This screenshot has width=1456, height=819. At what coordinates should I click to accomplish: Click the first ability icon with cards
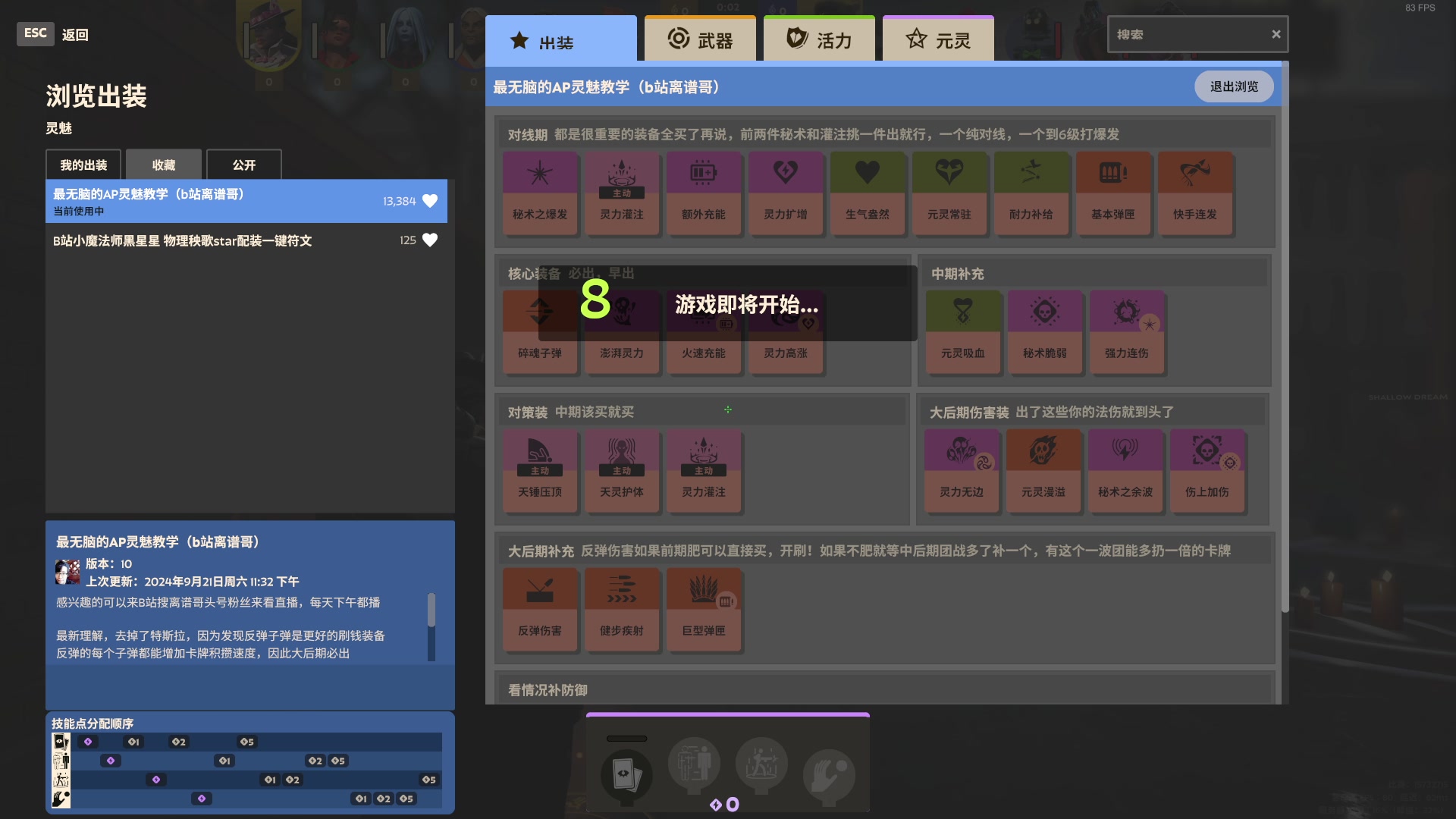coord(626,775)
